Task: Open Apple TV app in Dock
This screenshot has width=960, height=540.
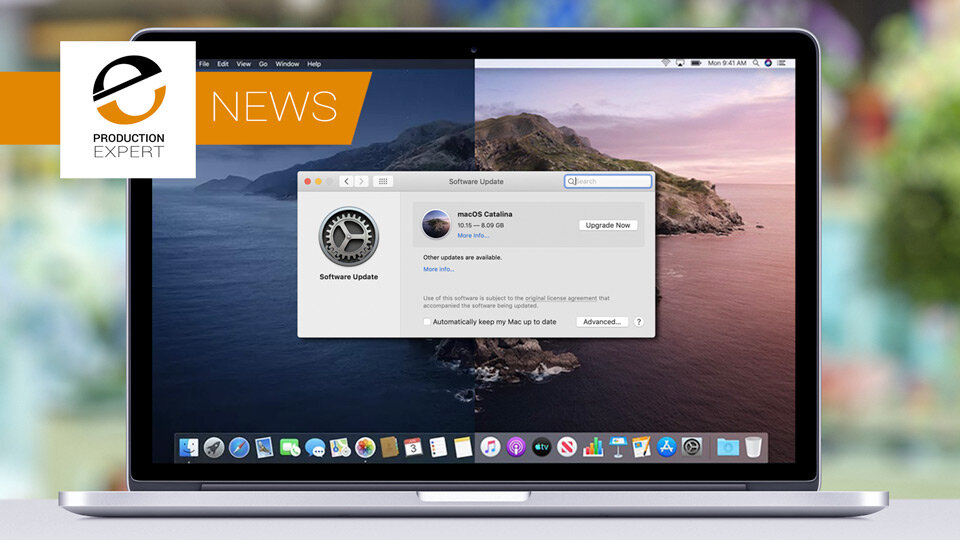Action: click(x=541, y=448)
